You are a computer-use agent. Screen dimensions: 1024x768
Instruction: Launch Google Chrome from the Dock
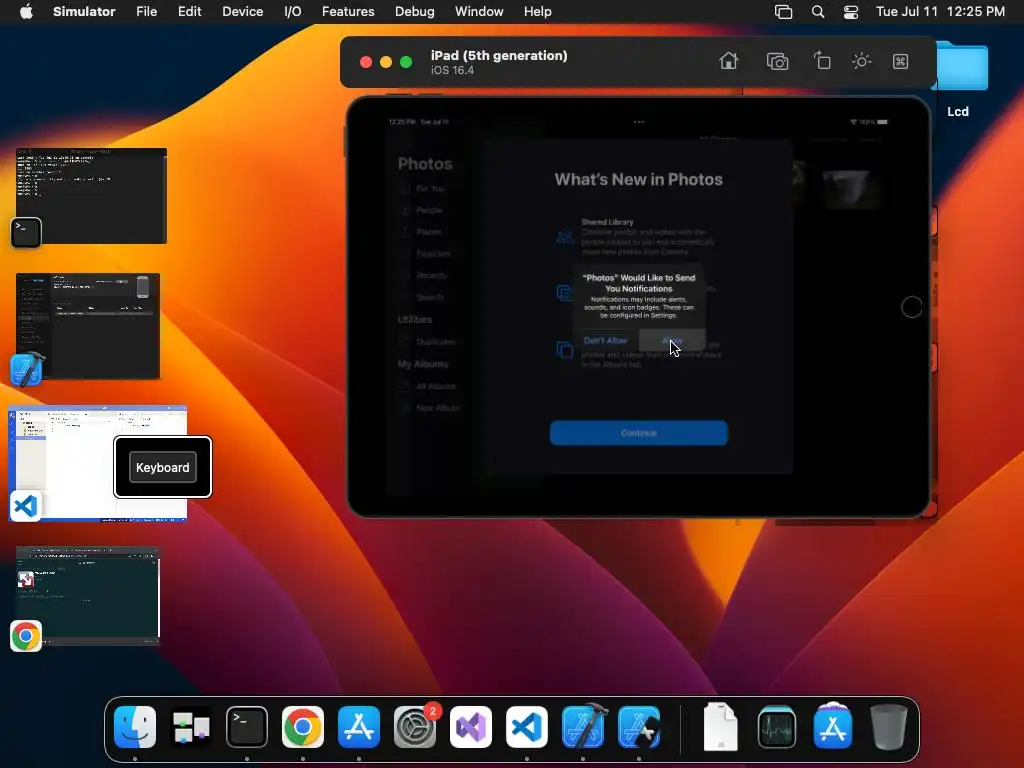(302, 727)
